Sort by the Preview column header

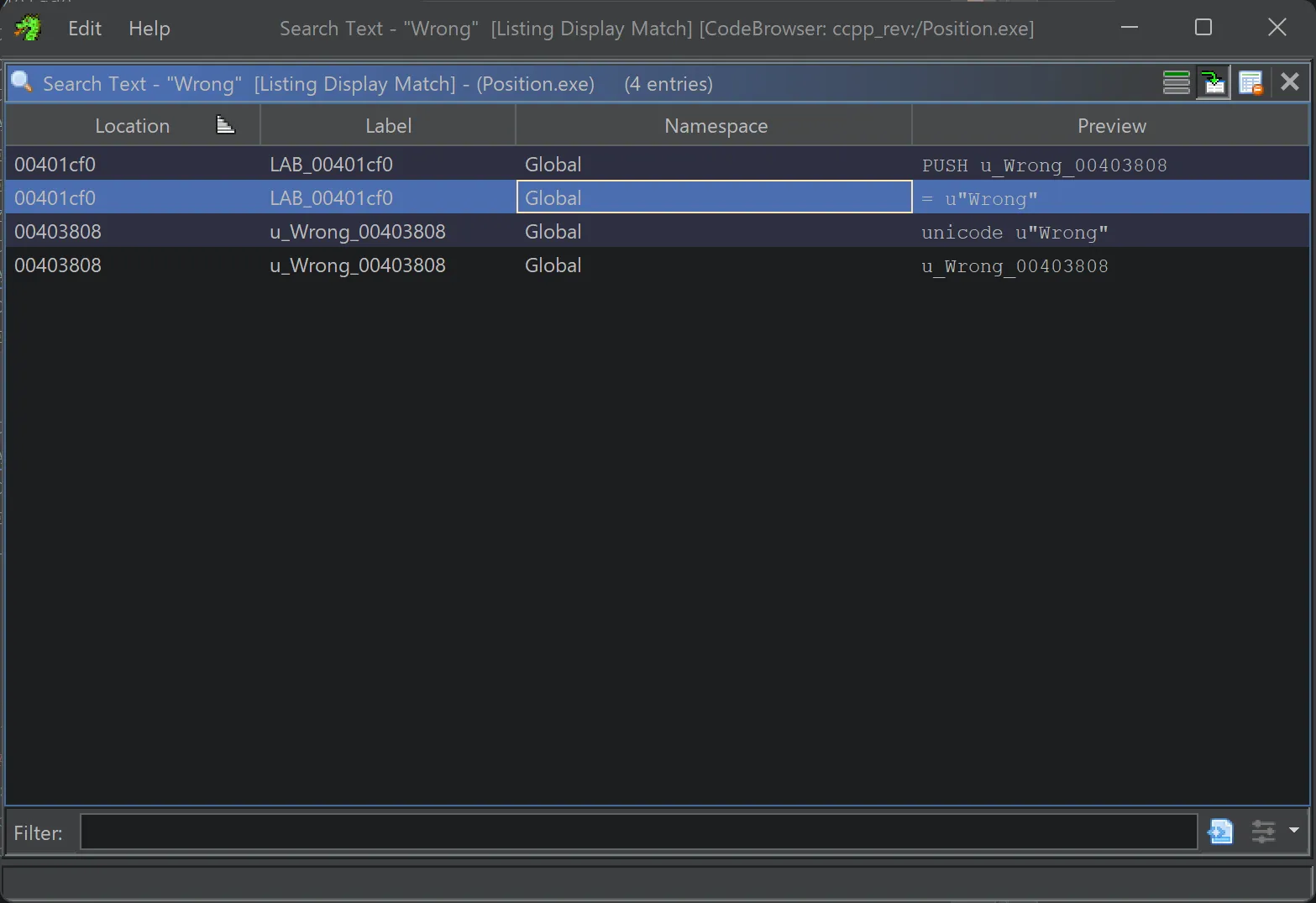click(x=1111, y=125)
